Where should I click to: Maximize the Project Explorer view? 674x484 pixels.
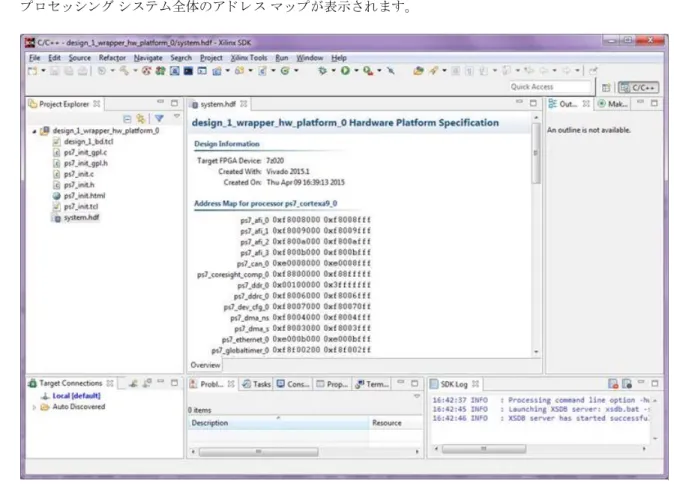click(x=174, y=103)
